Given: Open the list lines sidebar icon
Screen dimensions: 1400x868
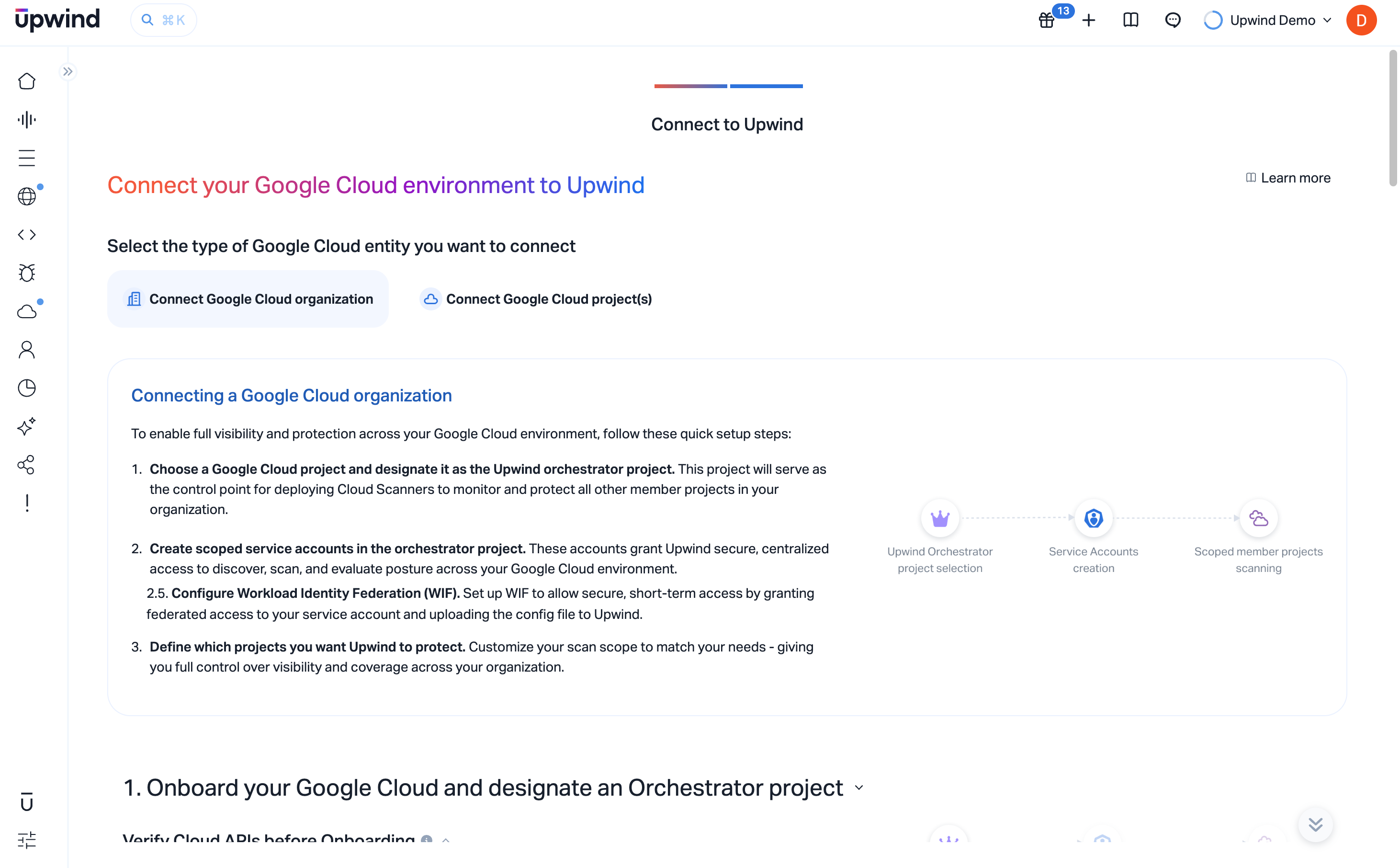Looking at the screenshot, I should pos(26,158).
